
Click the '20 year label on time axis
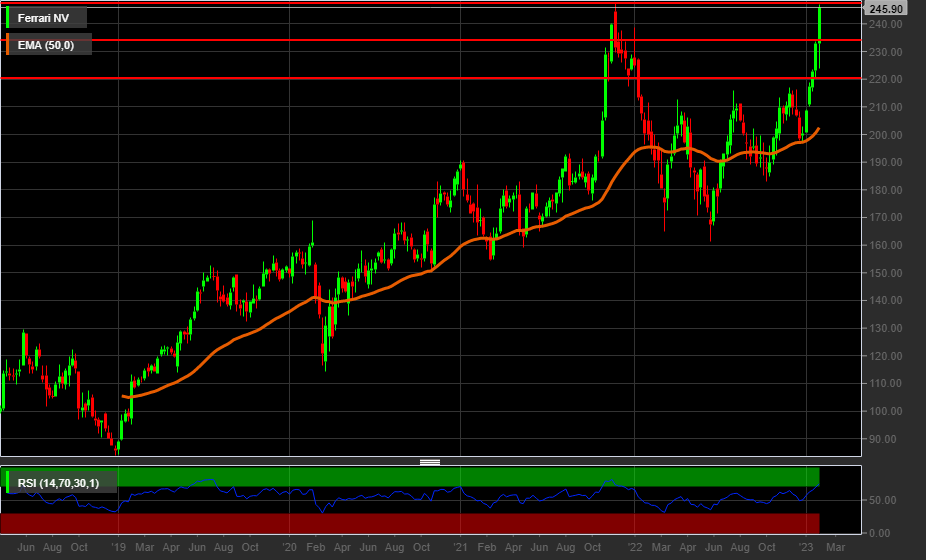289,547
